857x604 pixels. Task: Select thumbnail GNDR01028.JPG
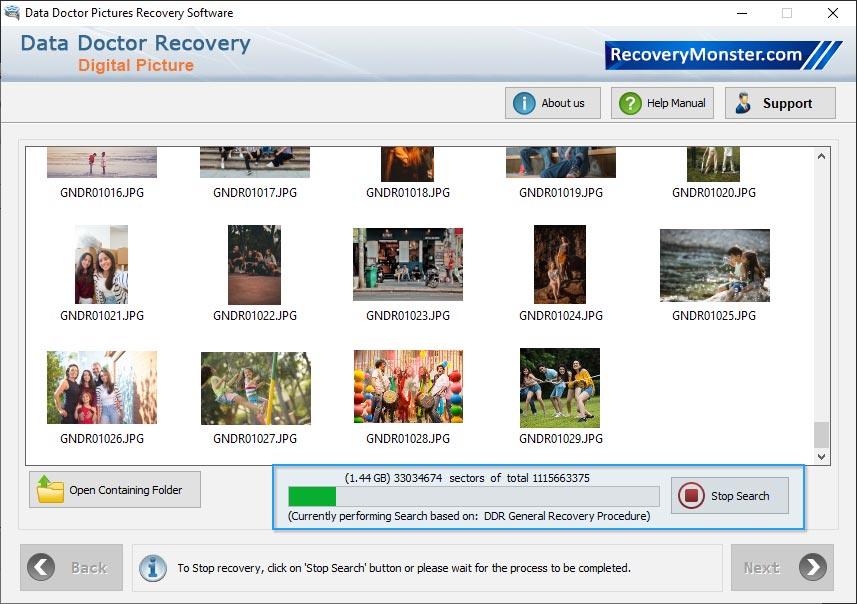coord(407,388)
